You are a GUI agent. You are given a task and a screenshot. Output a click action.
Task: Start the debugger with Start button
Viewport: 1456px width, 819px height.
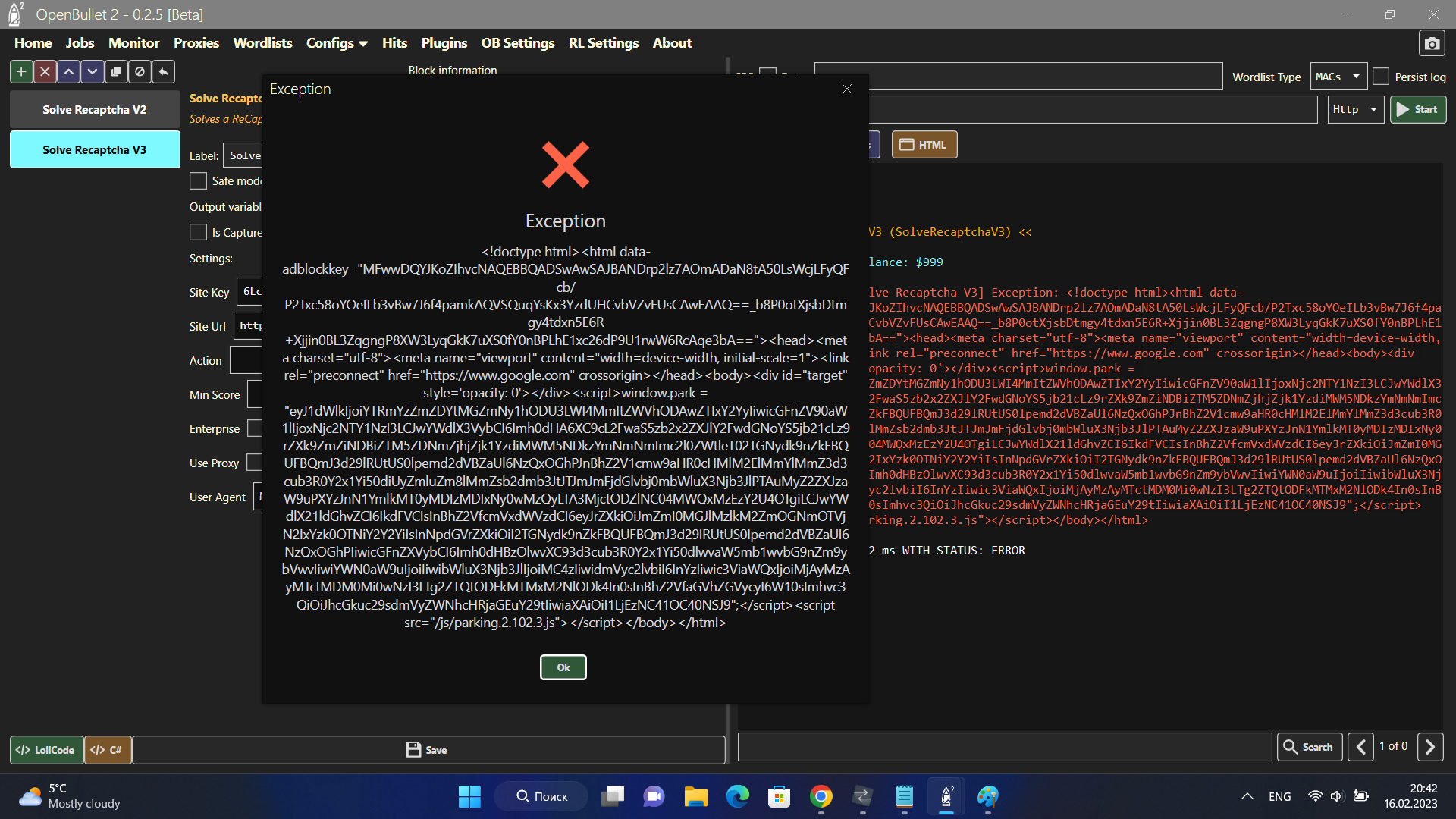point(1418,110)
